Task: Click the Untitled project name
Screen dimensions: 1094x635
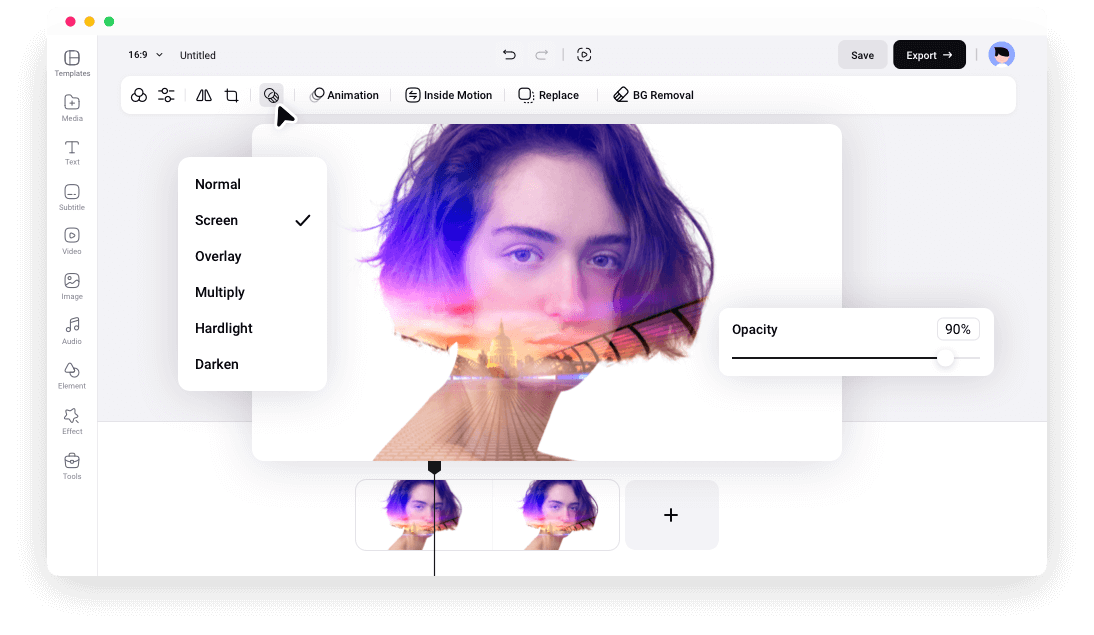Action: [197, 55]
